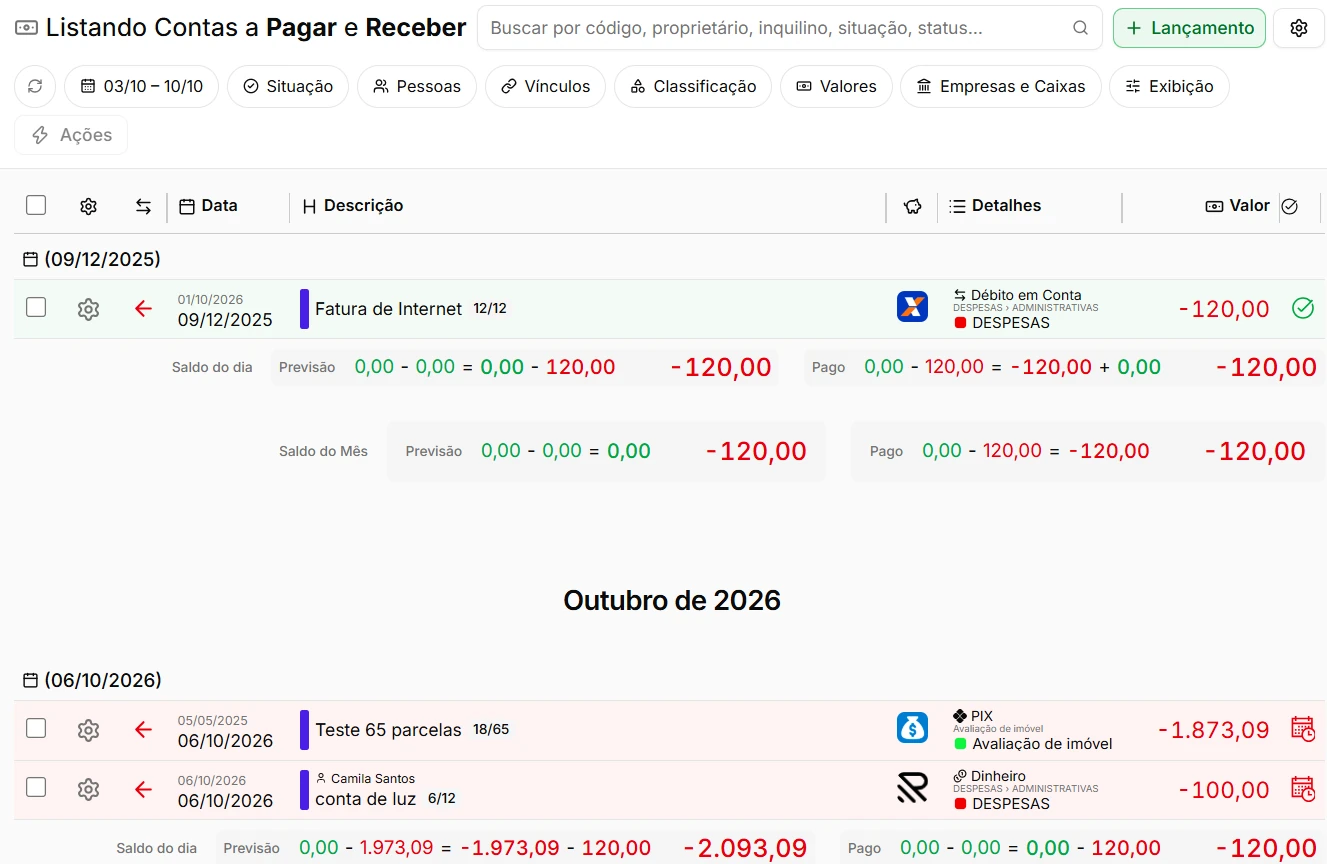Click the search magnifier icon
Viewport: 1327px width, 864px height.
tap(1080, 28)
